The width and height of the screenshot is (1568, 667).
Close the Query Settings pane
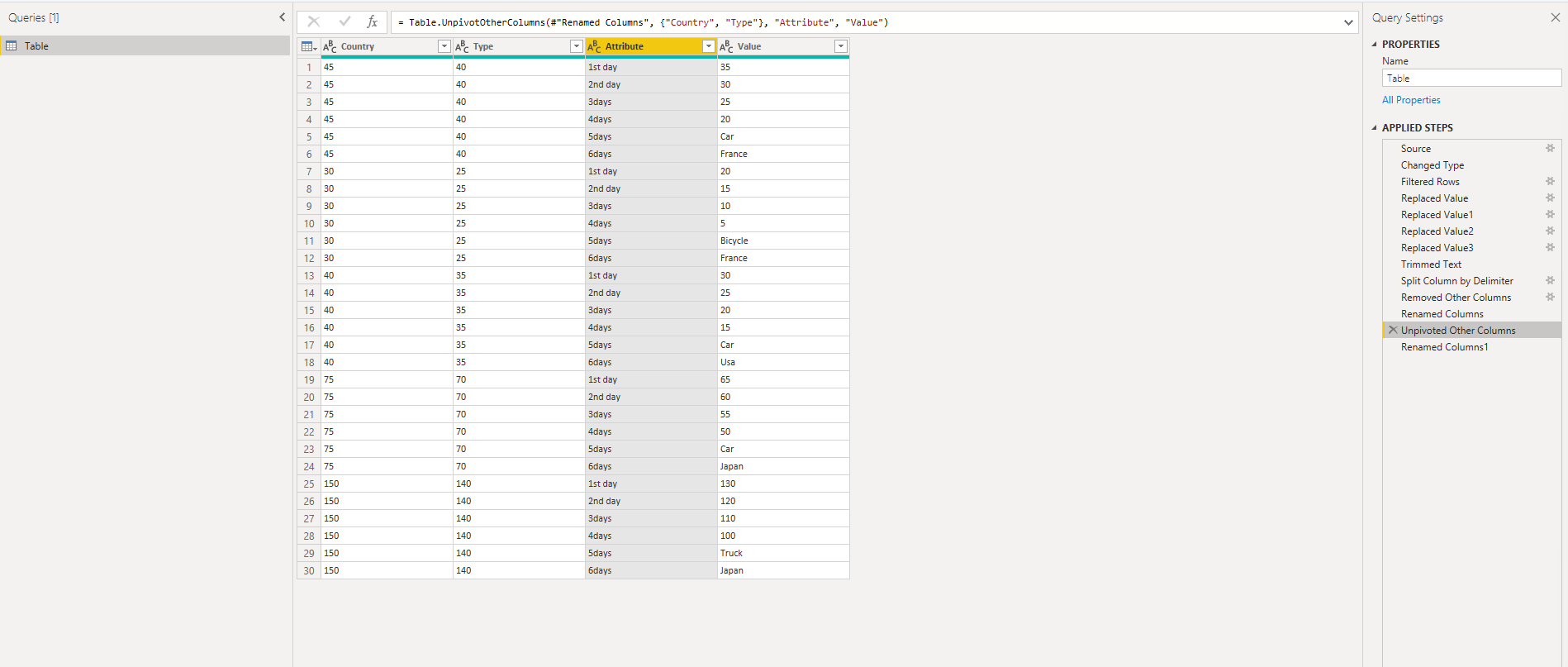point(1555,17)
